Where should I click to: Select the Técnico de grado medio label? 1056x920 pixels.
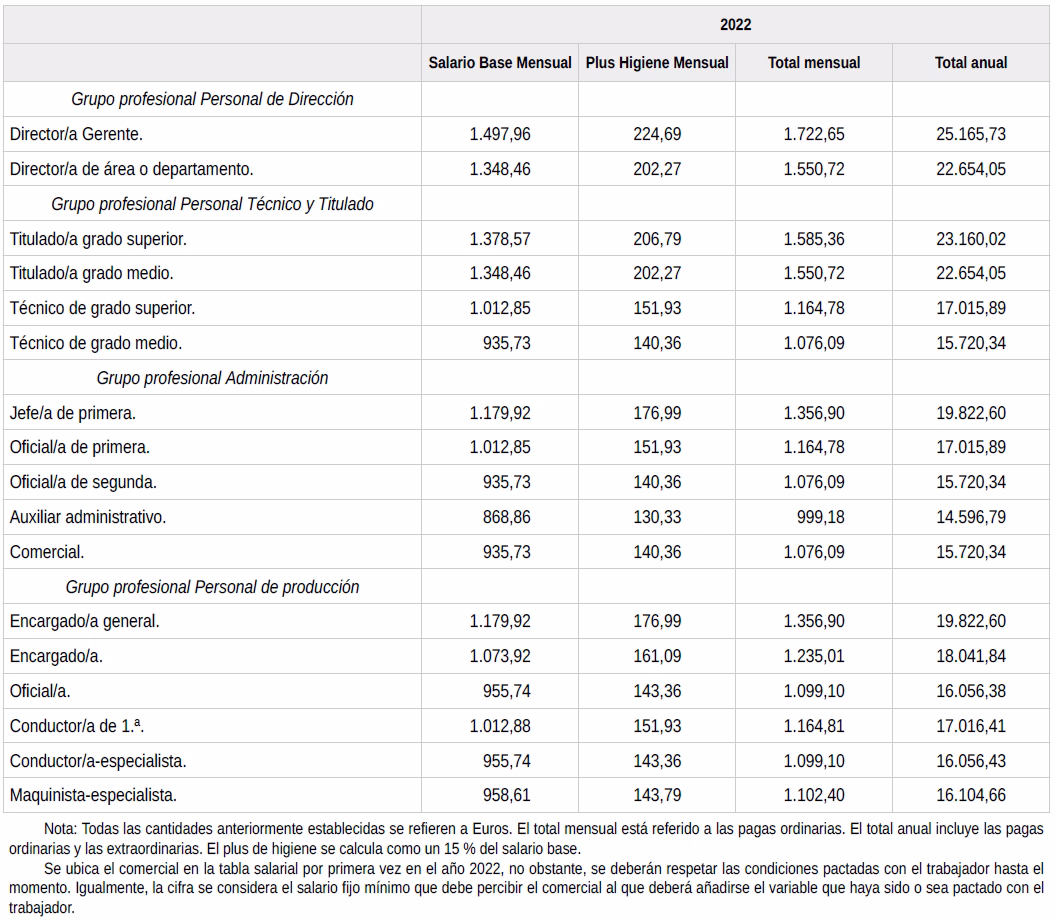click(x=96, y=343)
